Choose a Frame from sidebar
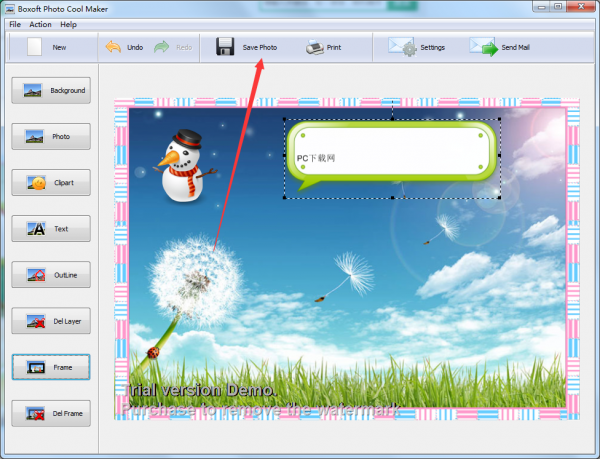Screen dimensions: 600x459 (x=51, y=367)
